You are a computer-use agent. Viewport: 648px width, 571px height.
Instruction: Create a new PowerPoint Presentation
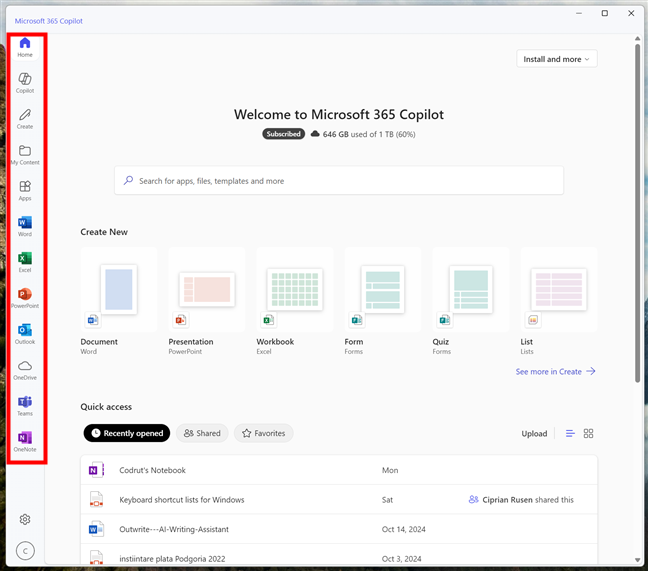pos(207,301)
